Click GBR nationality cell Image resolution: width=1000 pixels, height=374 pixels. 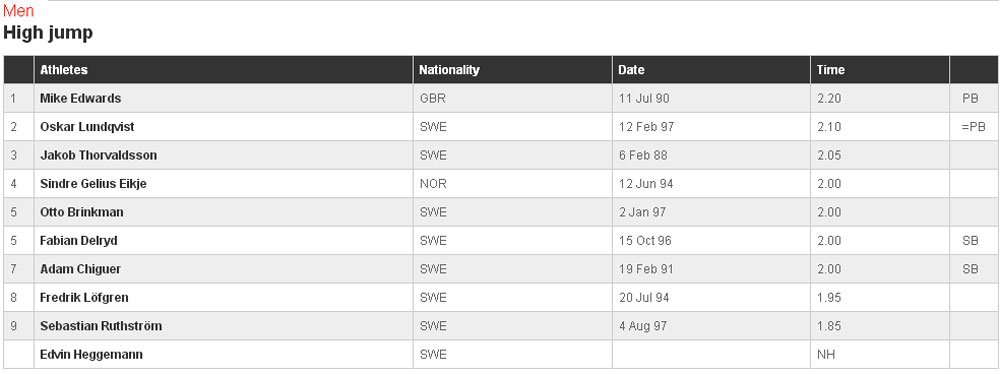pyautogui.click(x=432, y=98)
